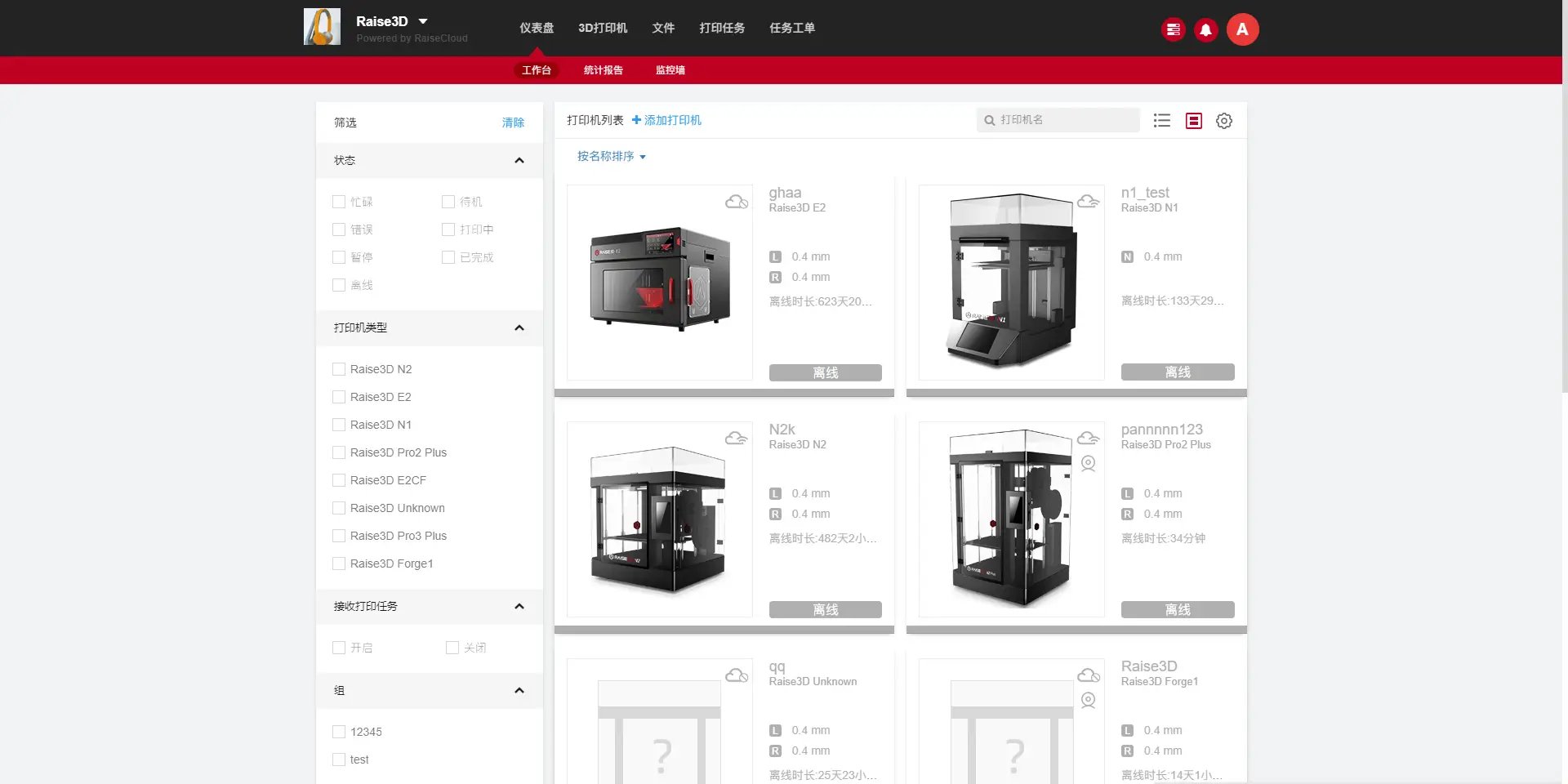The width and height of the screenshot is (1568, 784).
Task: Open printer list settings gear
Action: (1223, 121)
